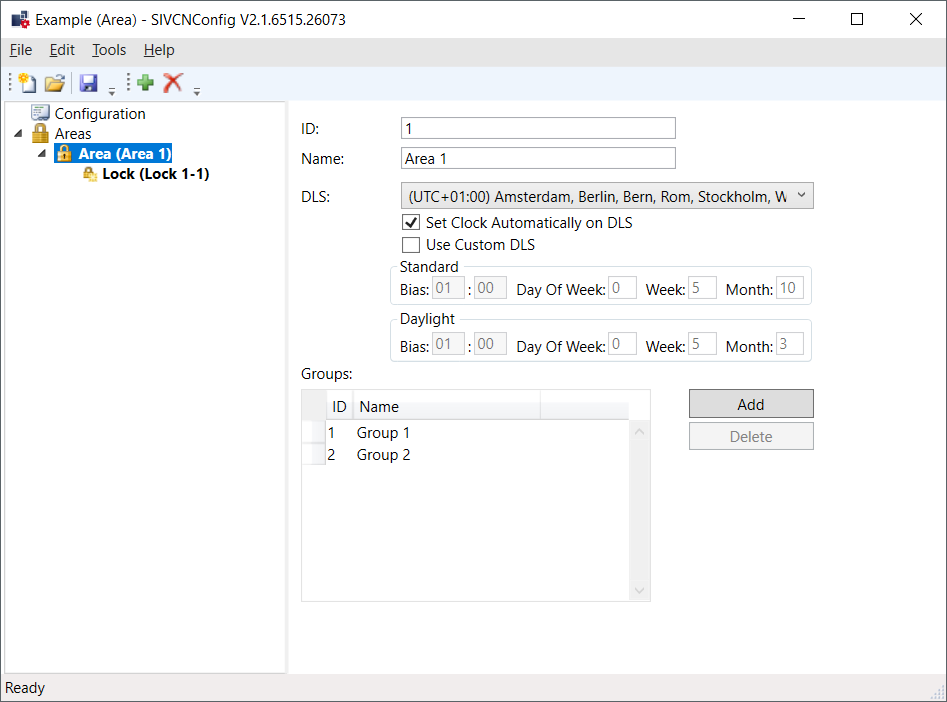Select the Lock (Lock 1-1) tree item

click(155, 174)
